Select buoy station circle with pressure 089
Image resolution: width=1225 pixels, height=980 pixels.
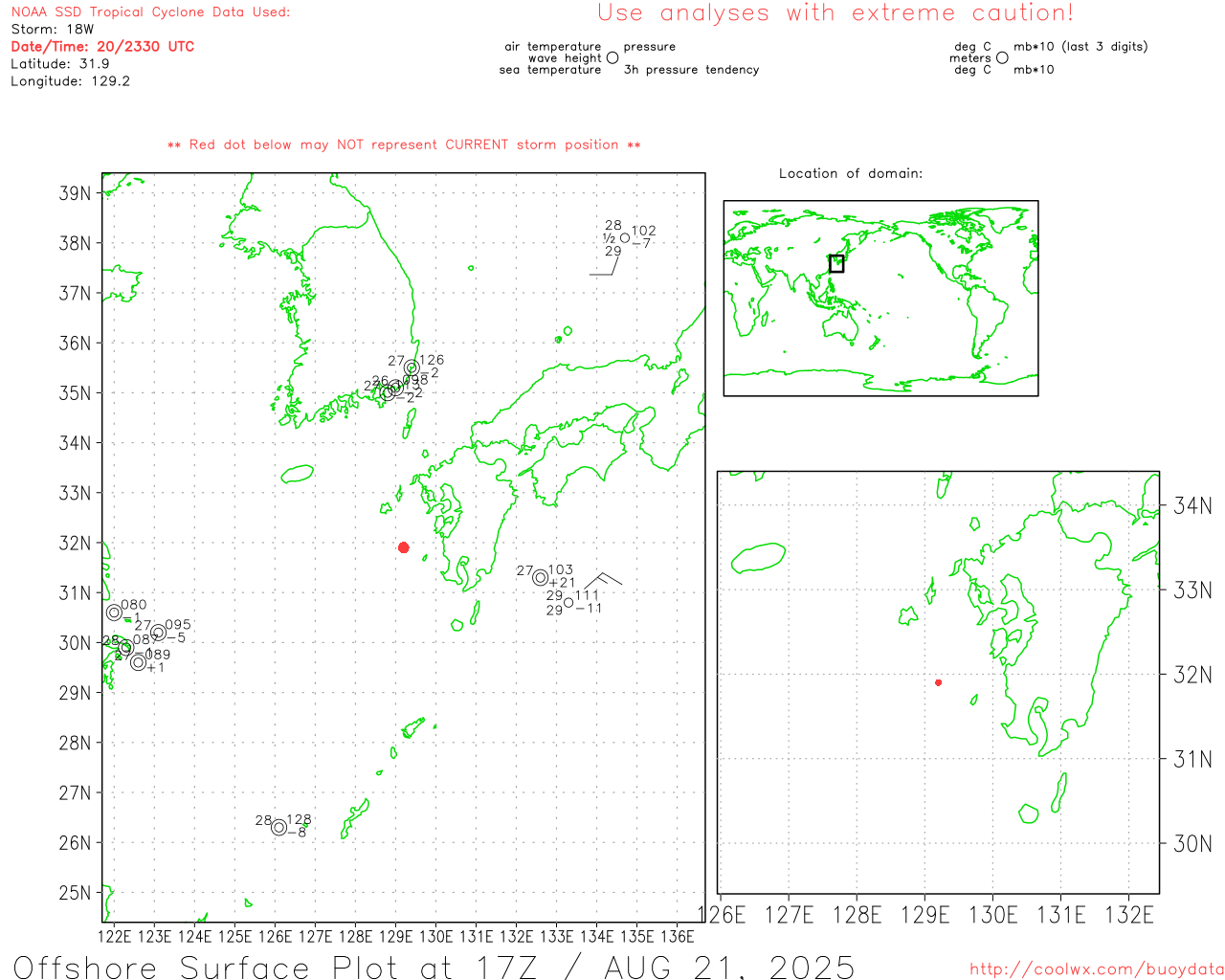139,661
